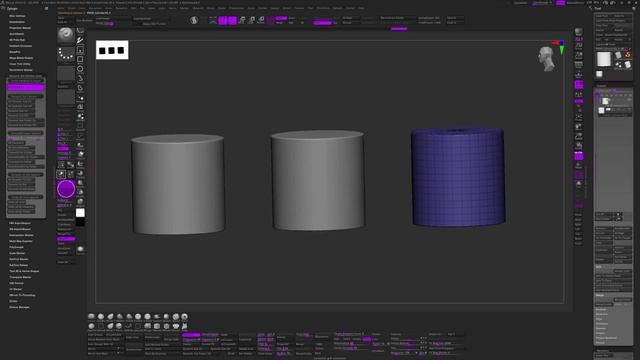Image resolution: width=640 pixels, height=360 pixels.
Task: Open the stroke type picker with dotted arc
Action: pos(66,54)
